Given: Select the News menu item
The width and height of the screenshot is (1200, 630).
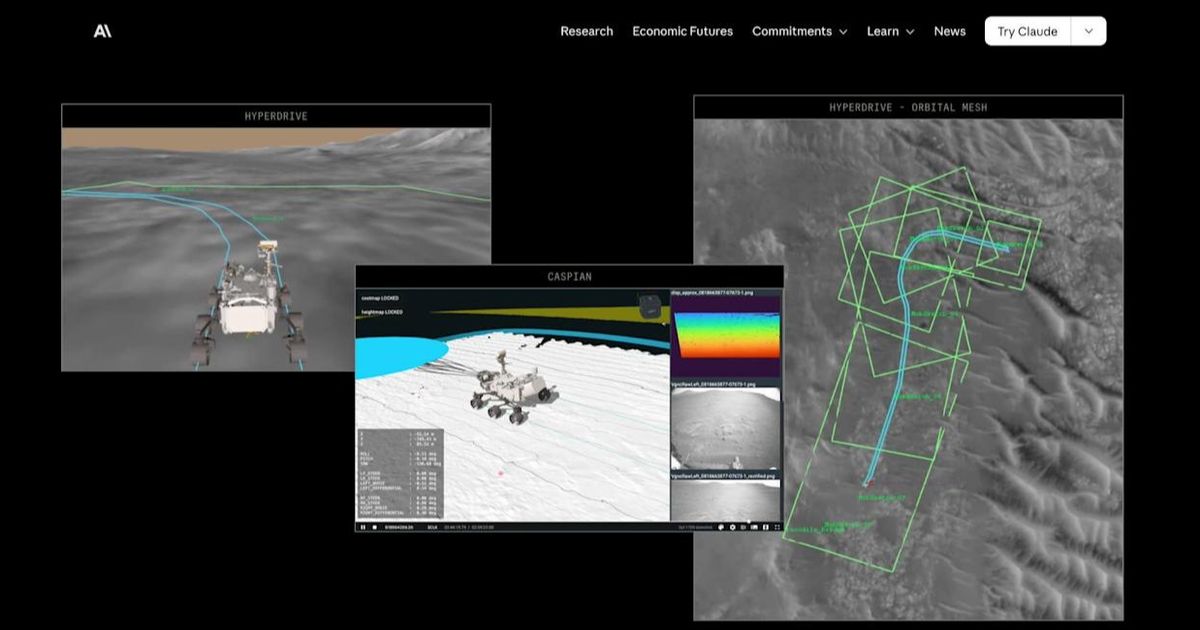Looking at the screenshot, I should tap(950, 31).
